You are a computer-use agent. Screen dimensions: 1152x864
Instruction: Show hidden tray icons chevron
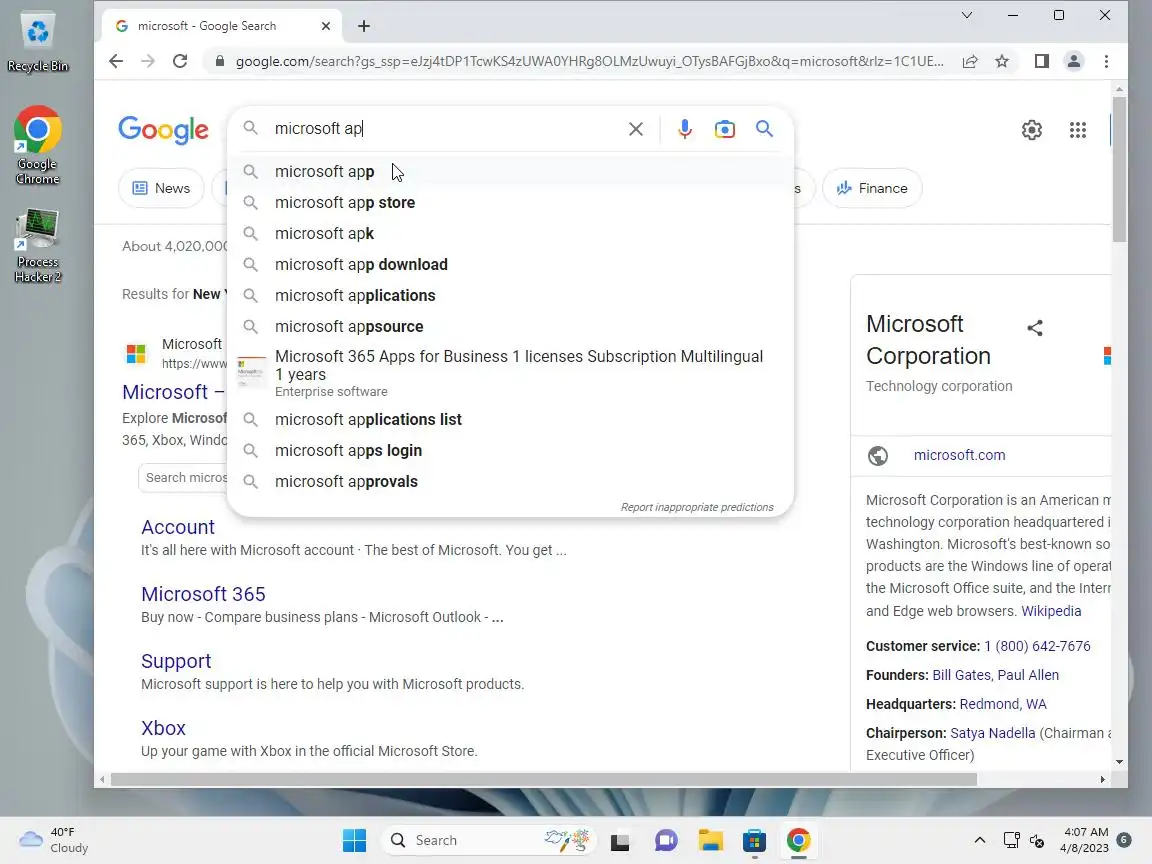(x=980, y=840)
